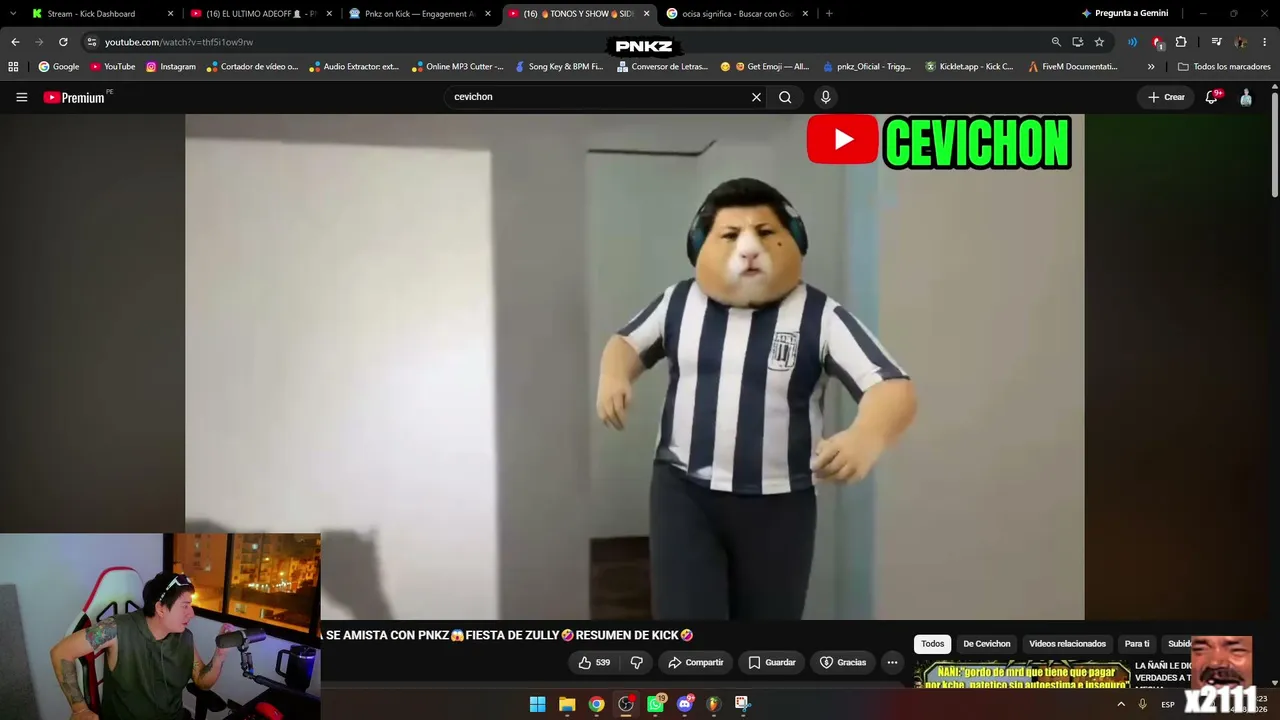Save the video with Guardar
This screenshot has width=1280, height=720.
point(772,662)
